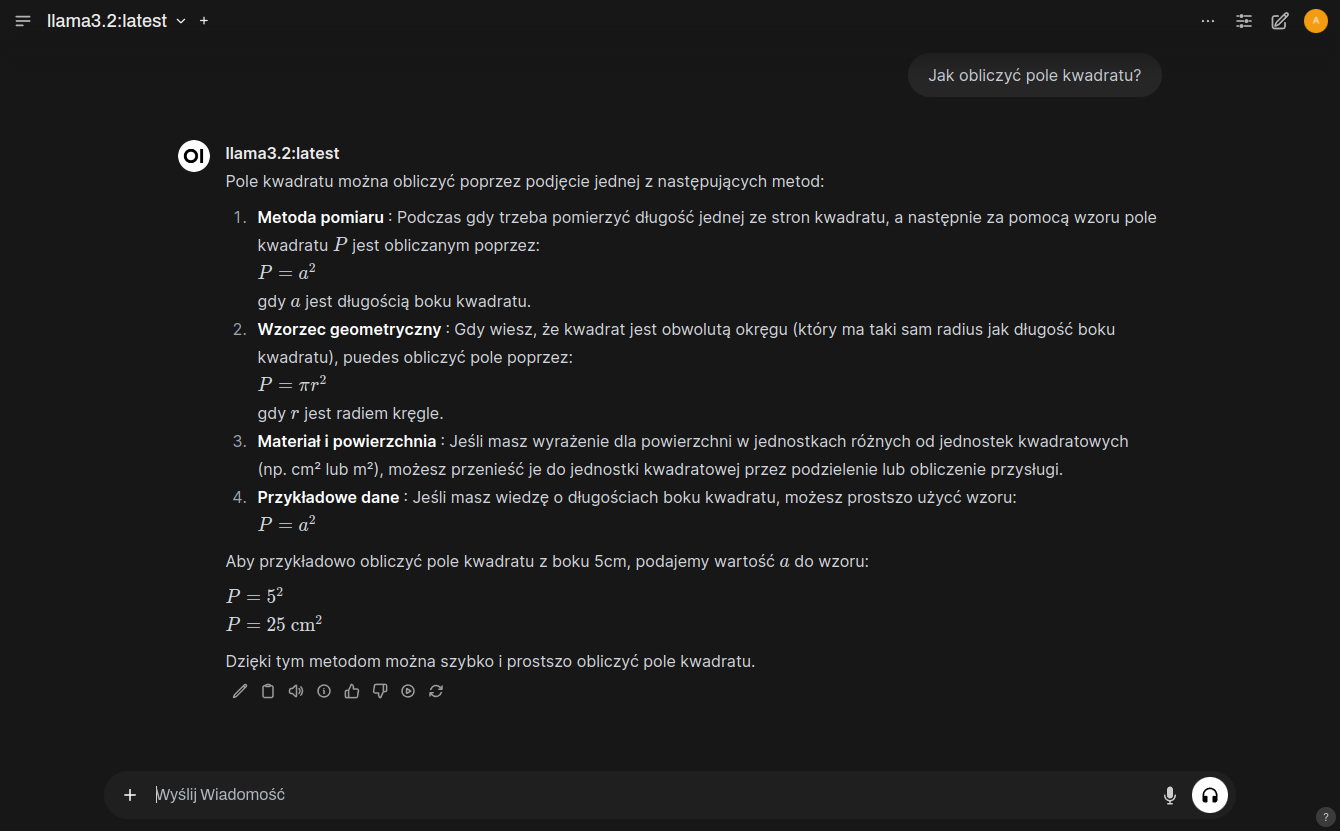Screen dimensions: 1340x831
Task: Add another model with plus icon
Action: click(x=204, y=21)
